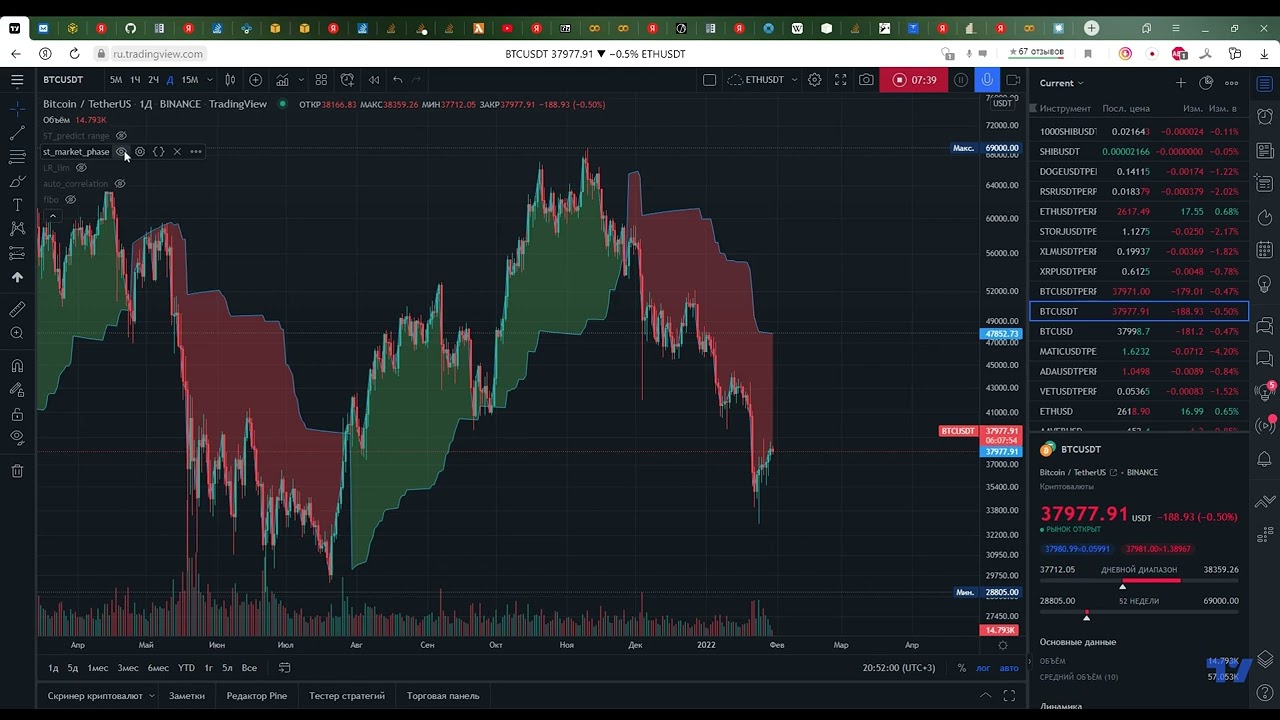Open st_market_phase indicator settings

tap(140, 152)
